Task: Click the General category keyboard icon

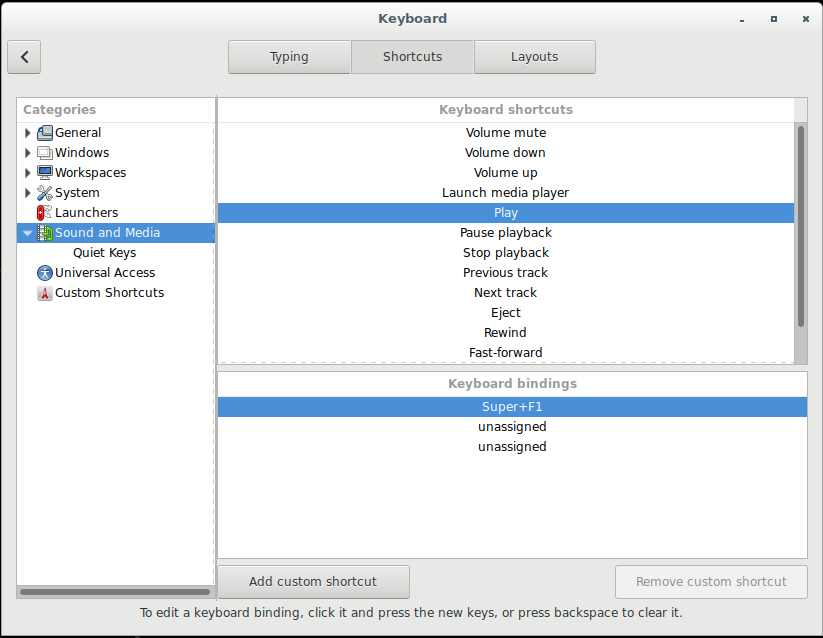Action: pos(45,133)
